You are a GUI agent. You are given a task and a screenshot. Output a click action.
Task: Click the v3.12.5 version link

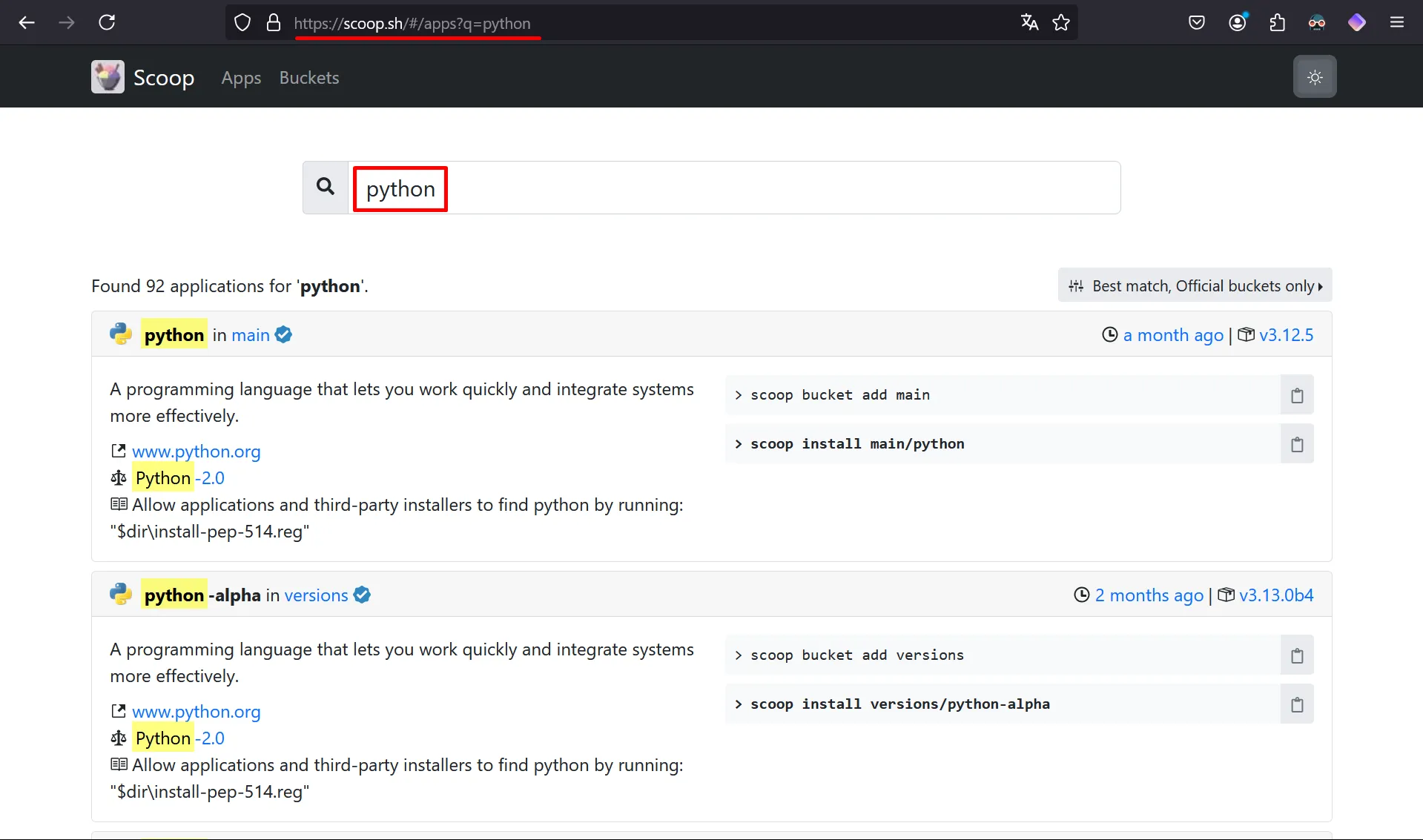click(x=1286, y=335)
